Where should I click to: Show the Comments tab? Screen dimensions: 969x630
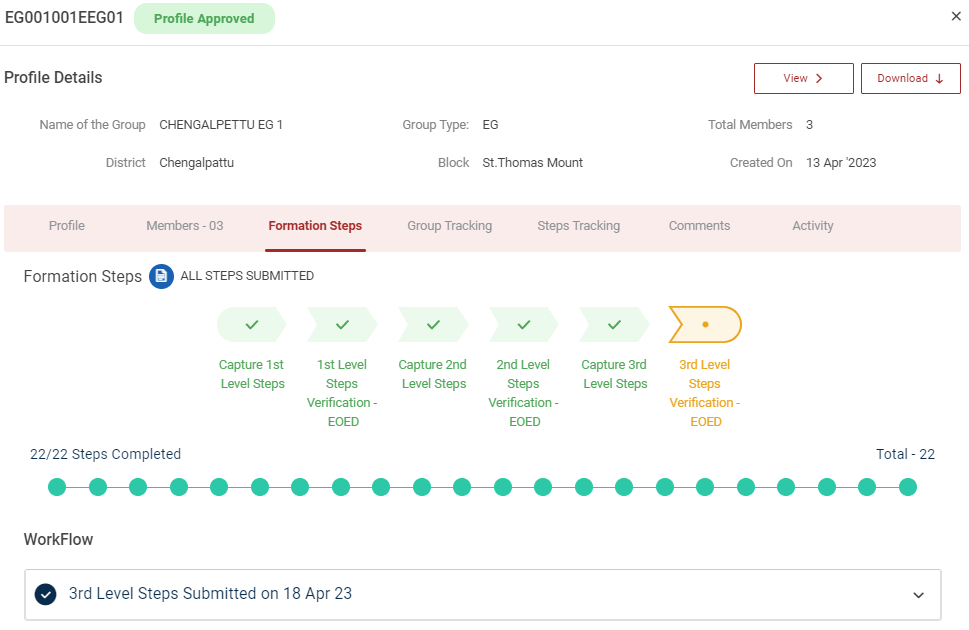coord(699,226)
